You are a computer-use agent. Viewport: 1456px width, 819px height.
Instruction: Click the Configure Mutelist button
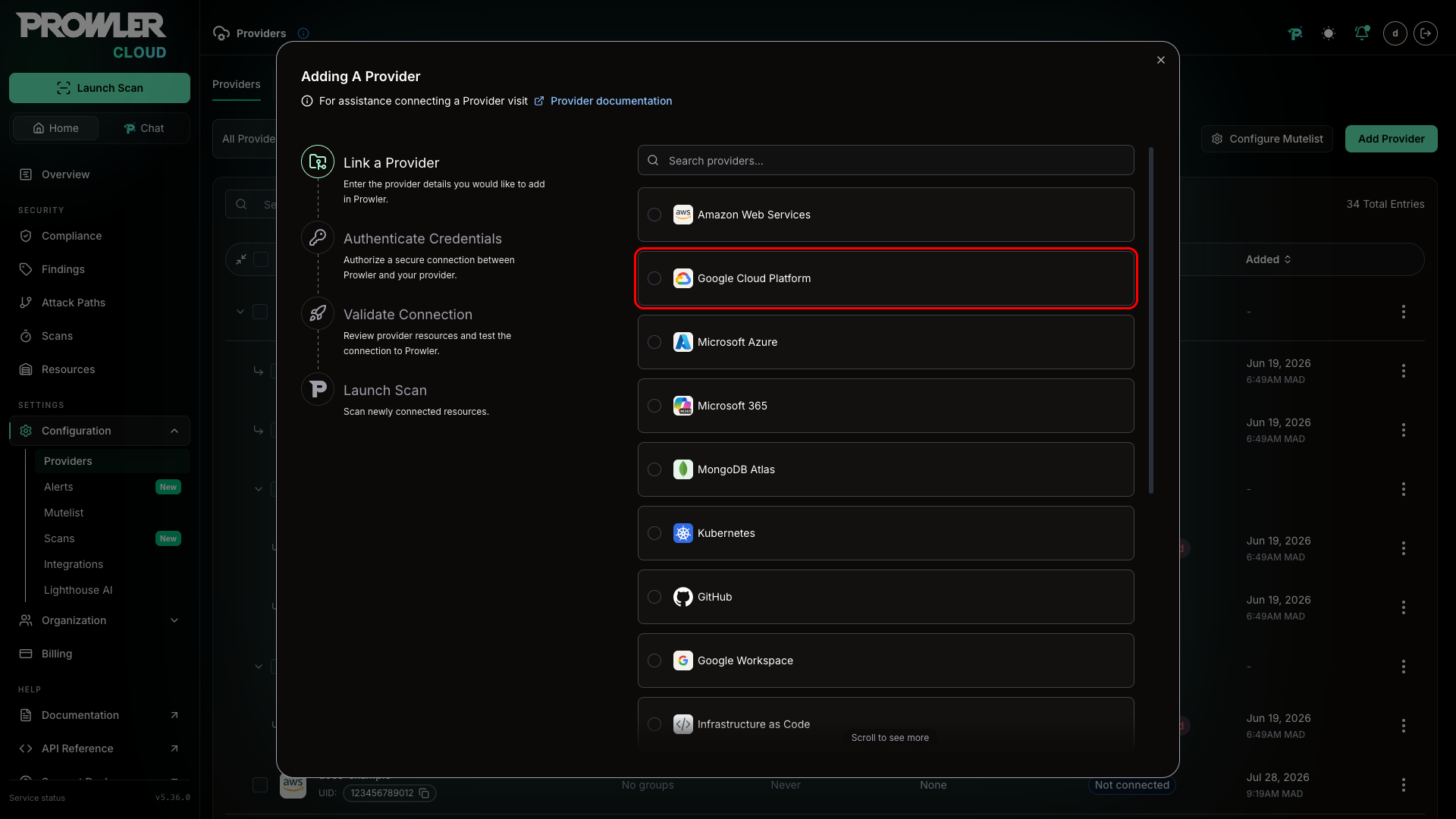tap(1267, 139)
